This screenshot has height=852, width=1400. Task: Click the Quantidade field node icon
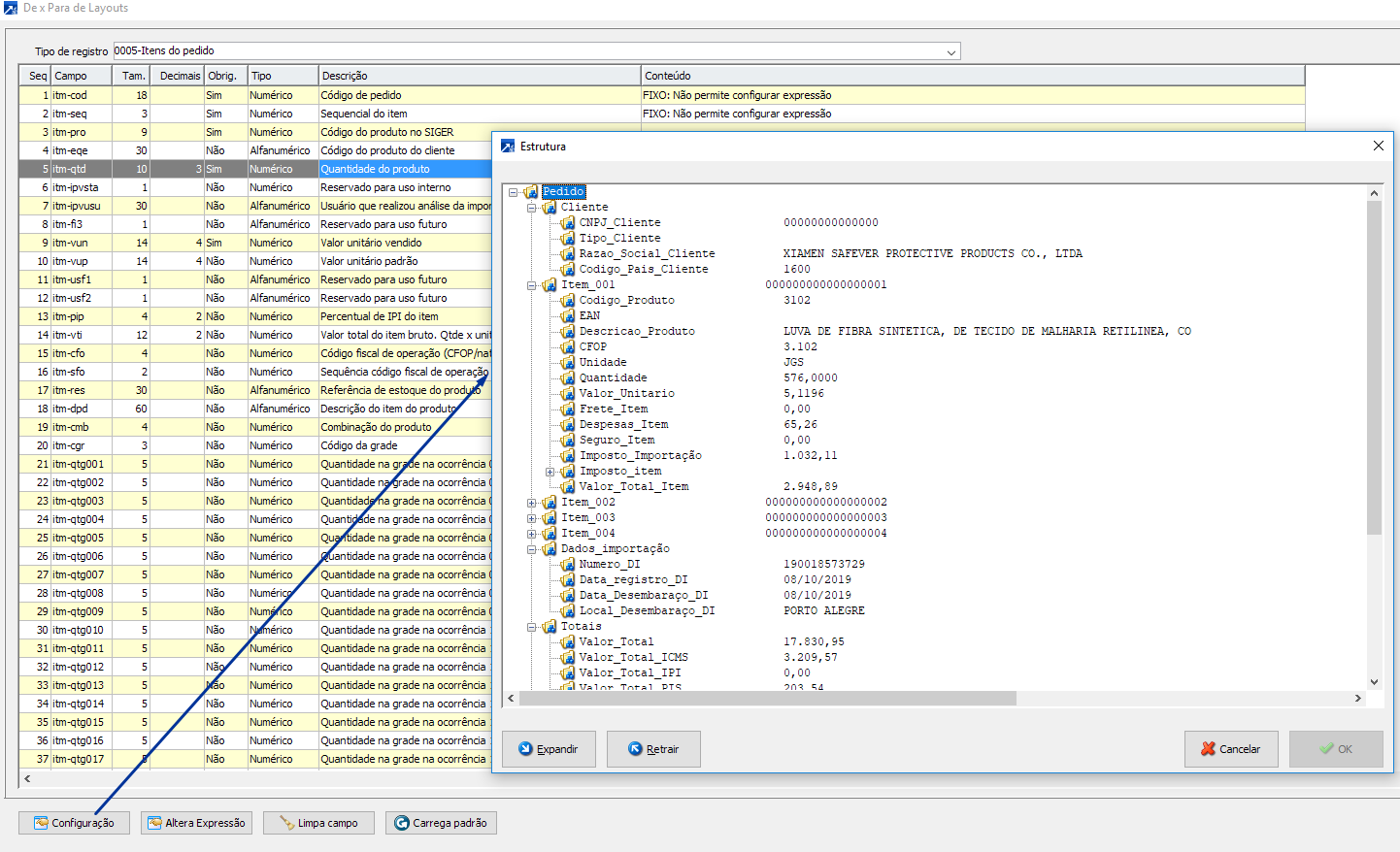pyautogui.click(x=568, y=378)
